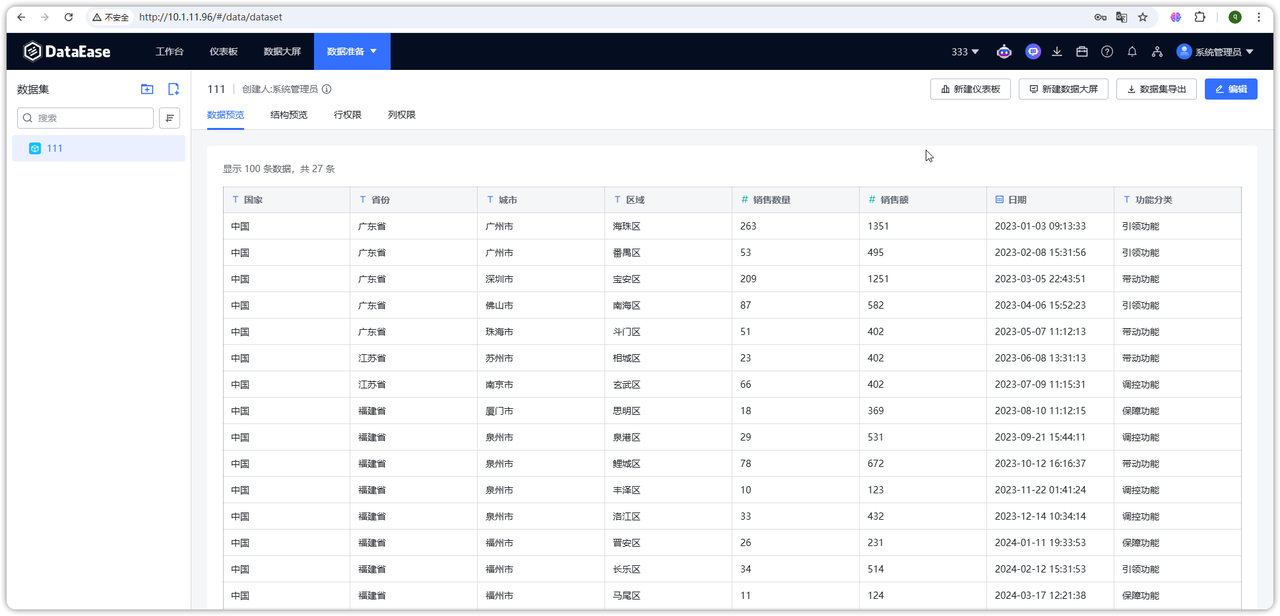Switch to the 结构预览 tab
The image size is (1280, 616).
click(x=288, y=114)
